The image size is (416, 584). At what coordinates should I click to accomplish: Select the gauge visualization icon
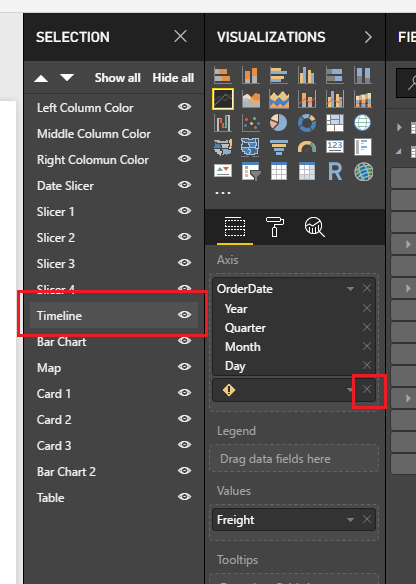[x=307, y=147]
